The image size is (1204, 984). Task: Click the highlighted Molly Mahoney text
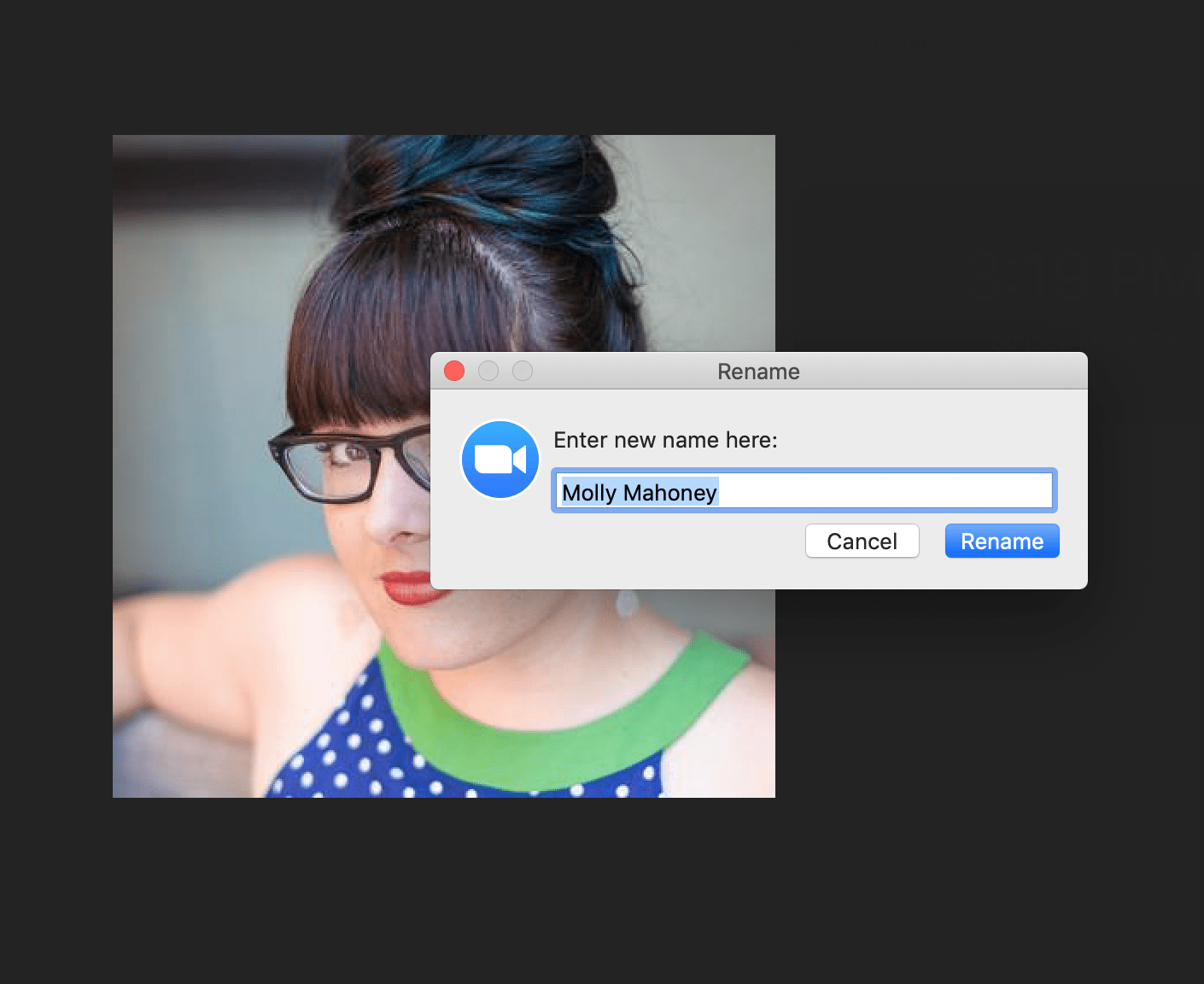(x=640, y=492)
